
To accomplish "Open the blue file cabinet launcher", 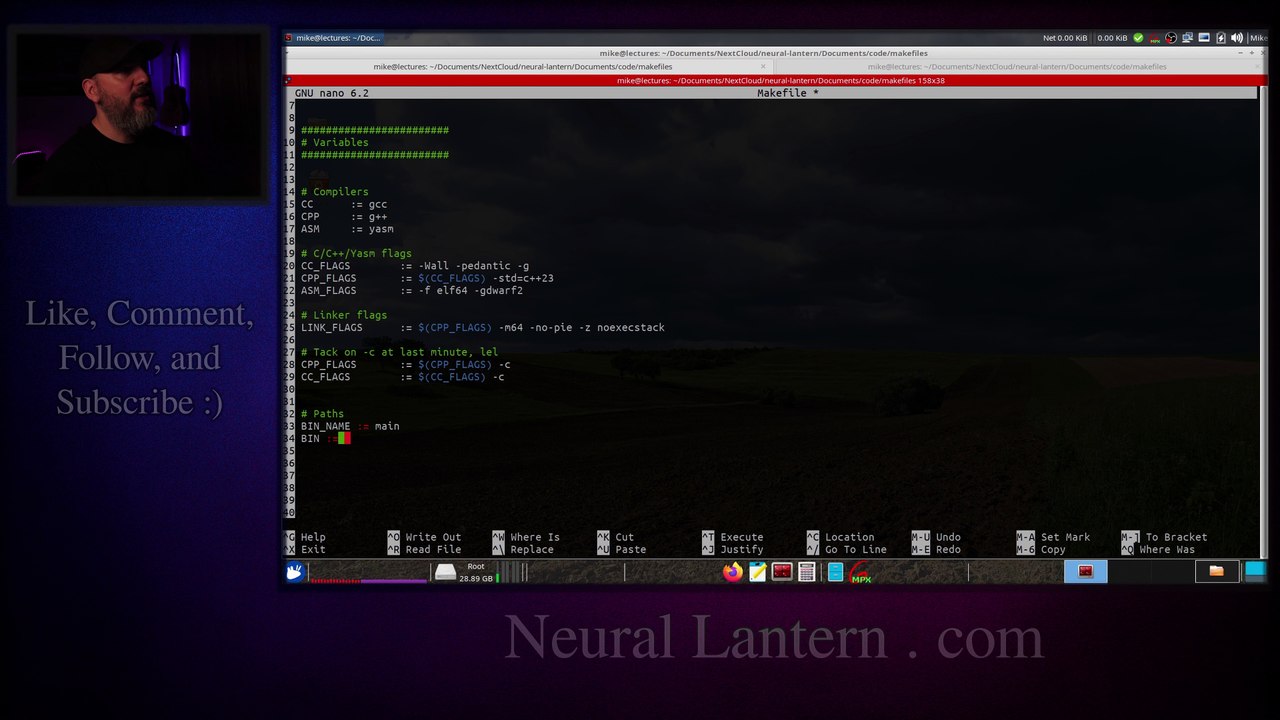I will (835, 572).
